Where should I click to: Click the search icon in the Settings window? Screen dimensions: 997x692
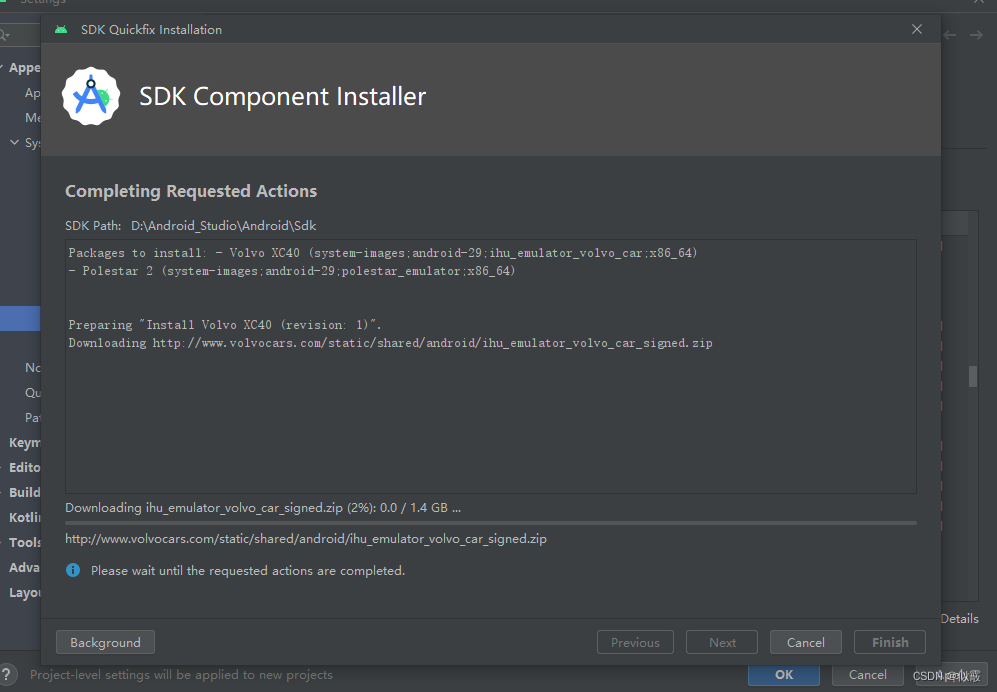(x=4, y=35)
